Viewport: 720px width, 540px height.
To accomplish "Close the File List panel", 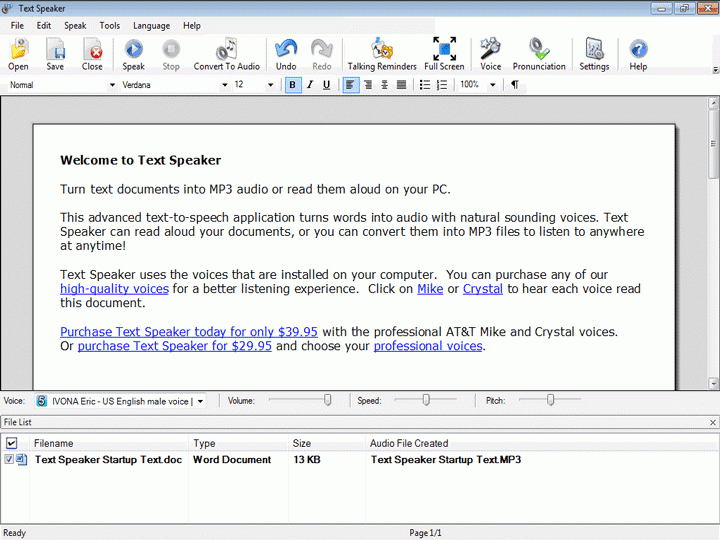I will [x=712, y=423].
